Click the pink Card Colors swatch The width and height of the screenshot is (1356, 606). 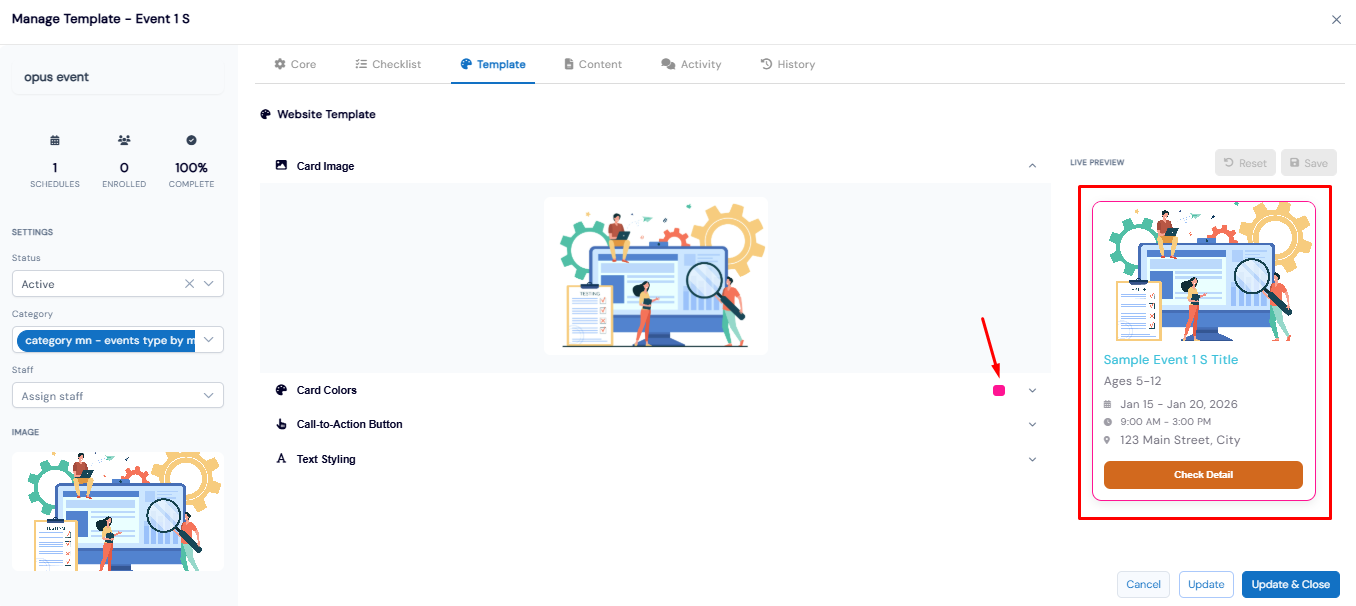(999, 391)
